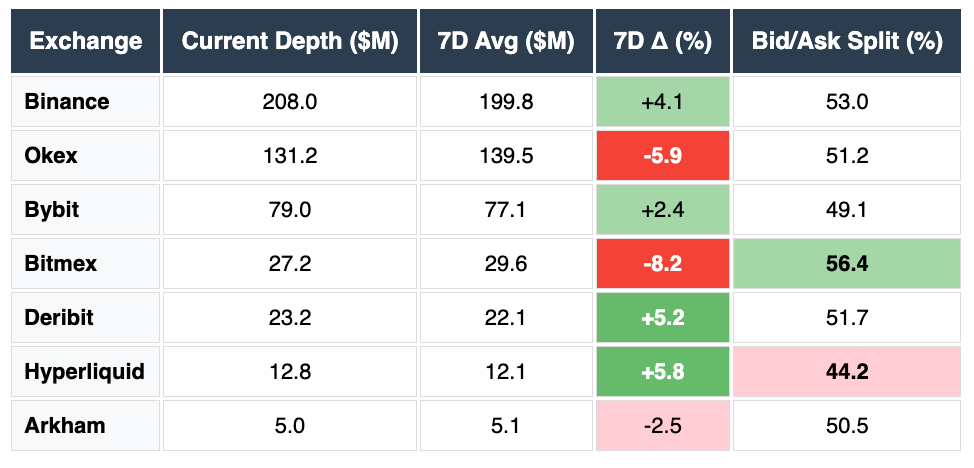Screen dimensions: 974x468
Task: Click the pink 44.2 bid/ask cell
Action: tap(847, 372)
